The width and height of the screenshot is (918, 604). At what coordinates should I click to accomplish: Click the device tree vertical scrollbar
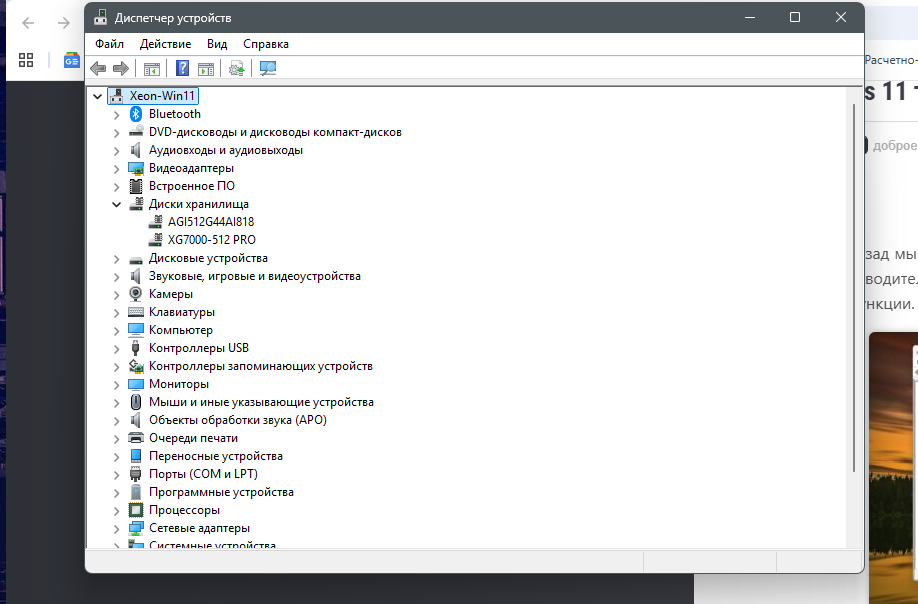coord(854,287)
